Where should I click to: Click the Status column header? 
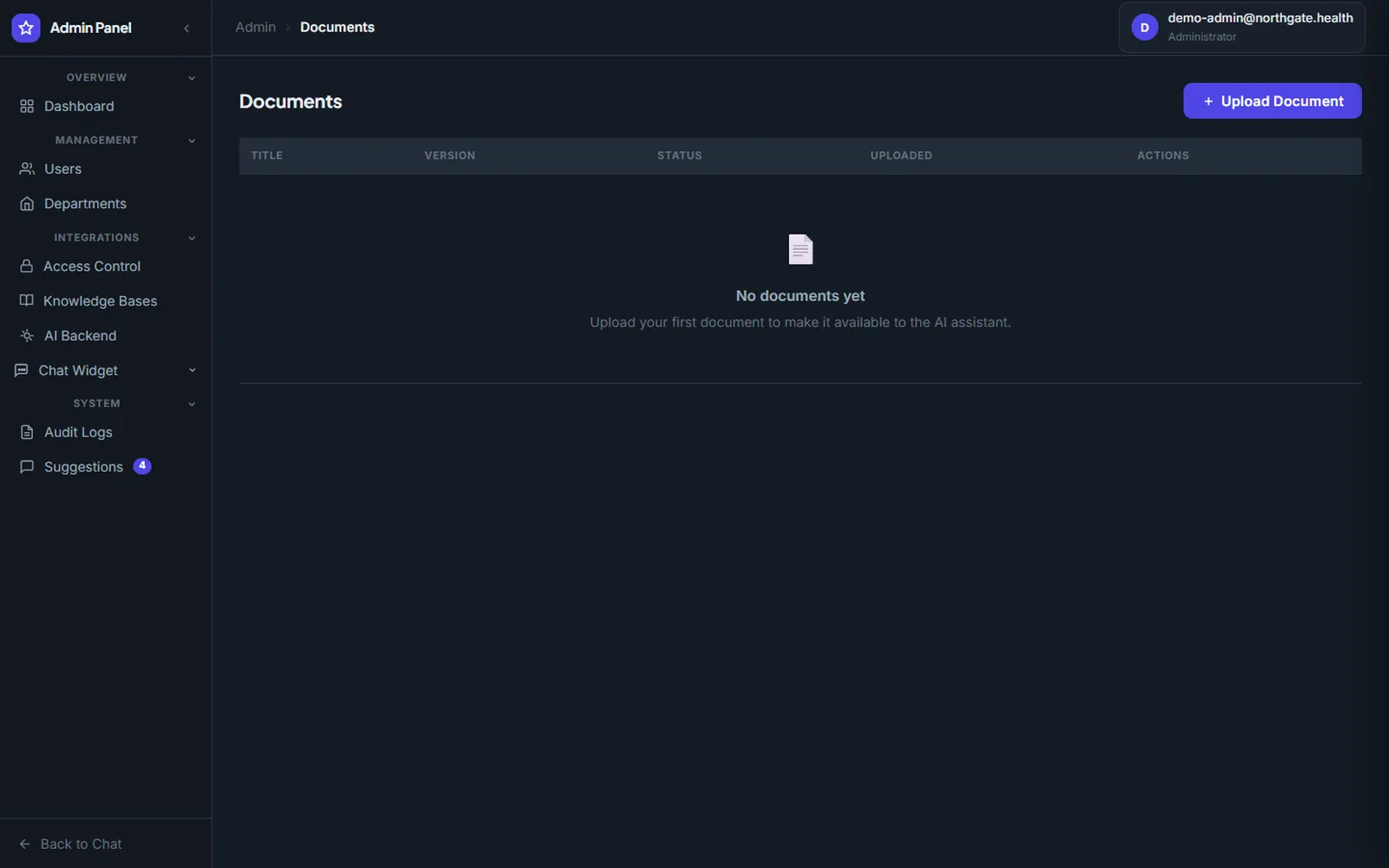[680, 155]
